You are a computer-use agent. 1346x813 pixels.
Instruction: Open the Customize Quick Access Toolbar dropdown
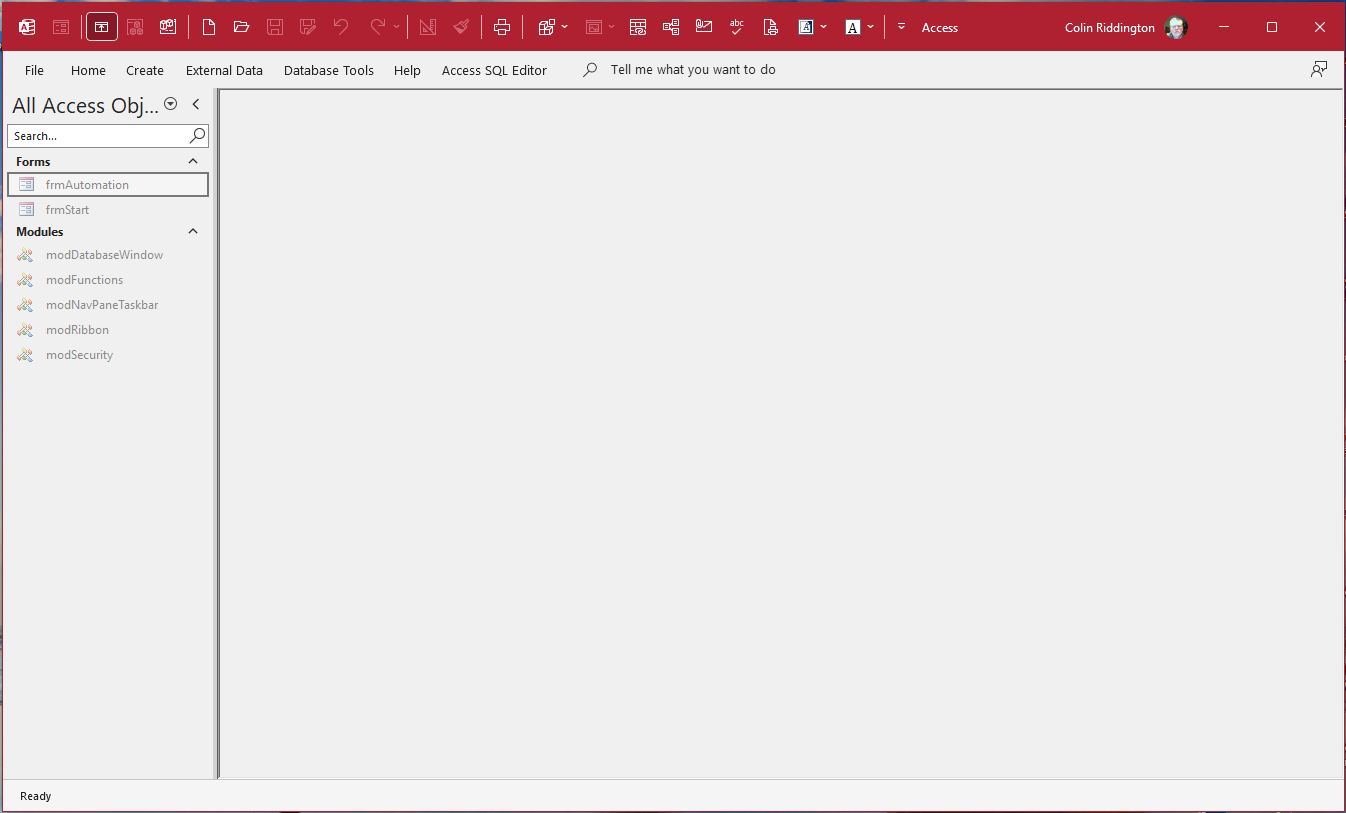click(x=901, y=27)
